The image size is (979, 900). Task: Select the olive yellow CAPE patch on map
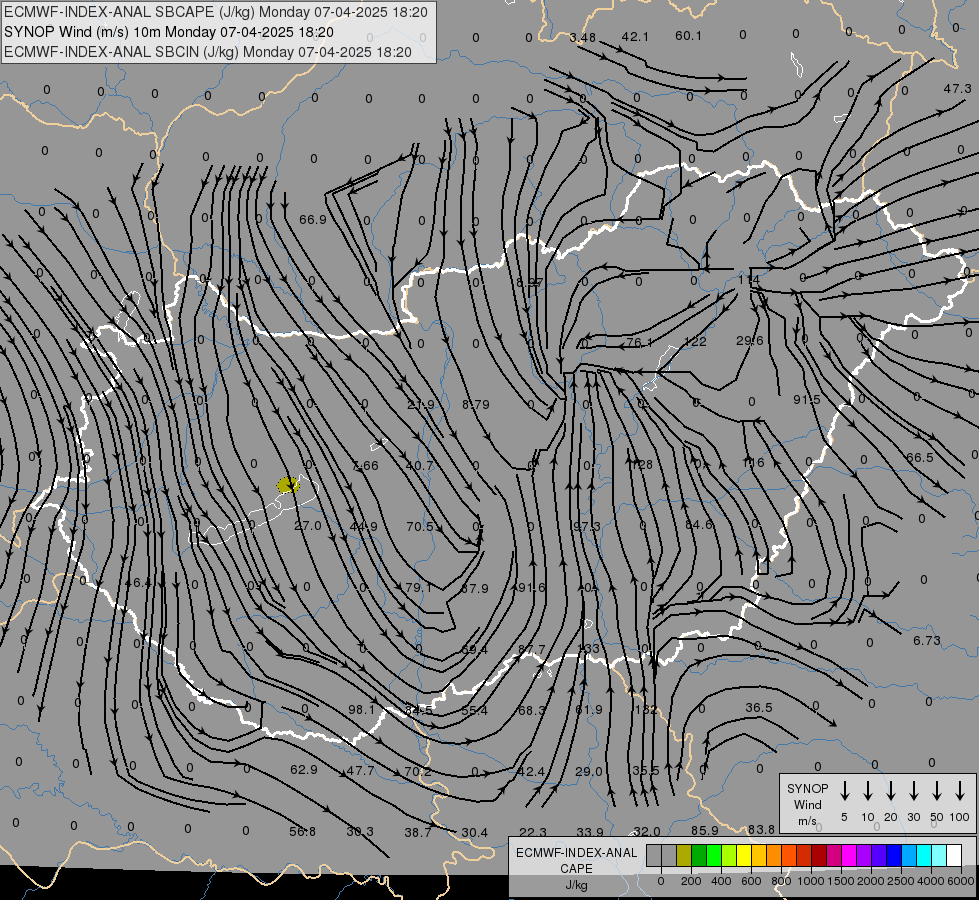288,485
